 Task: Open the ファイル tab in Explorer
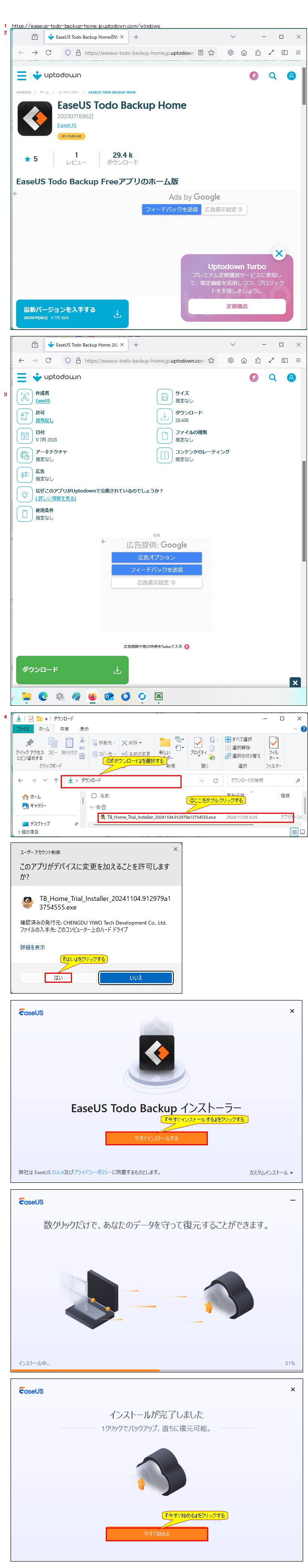coord(23,729)
